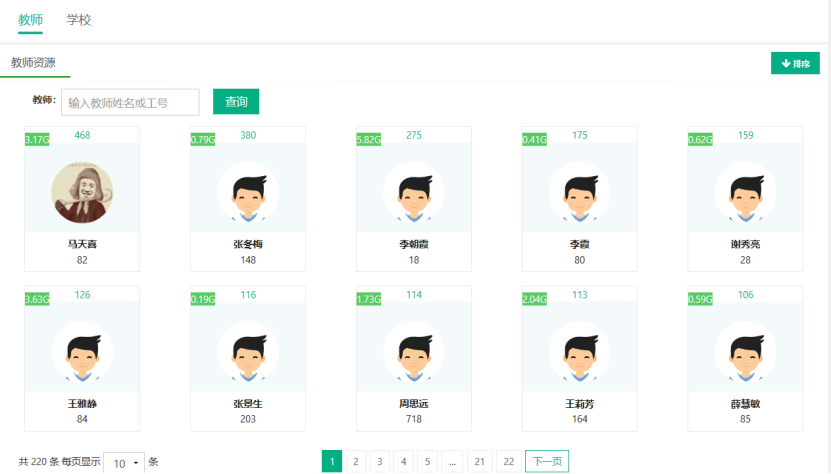Open 薛慧敏's avatar icon
The image size is (831, 474).
tap(746, 351)
